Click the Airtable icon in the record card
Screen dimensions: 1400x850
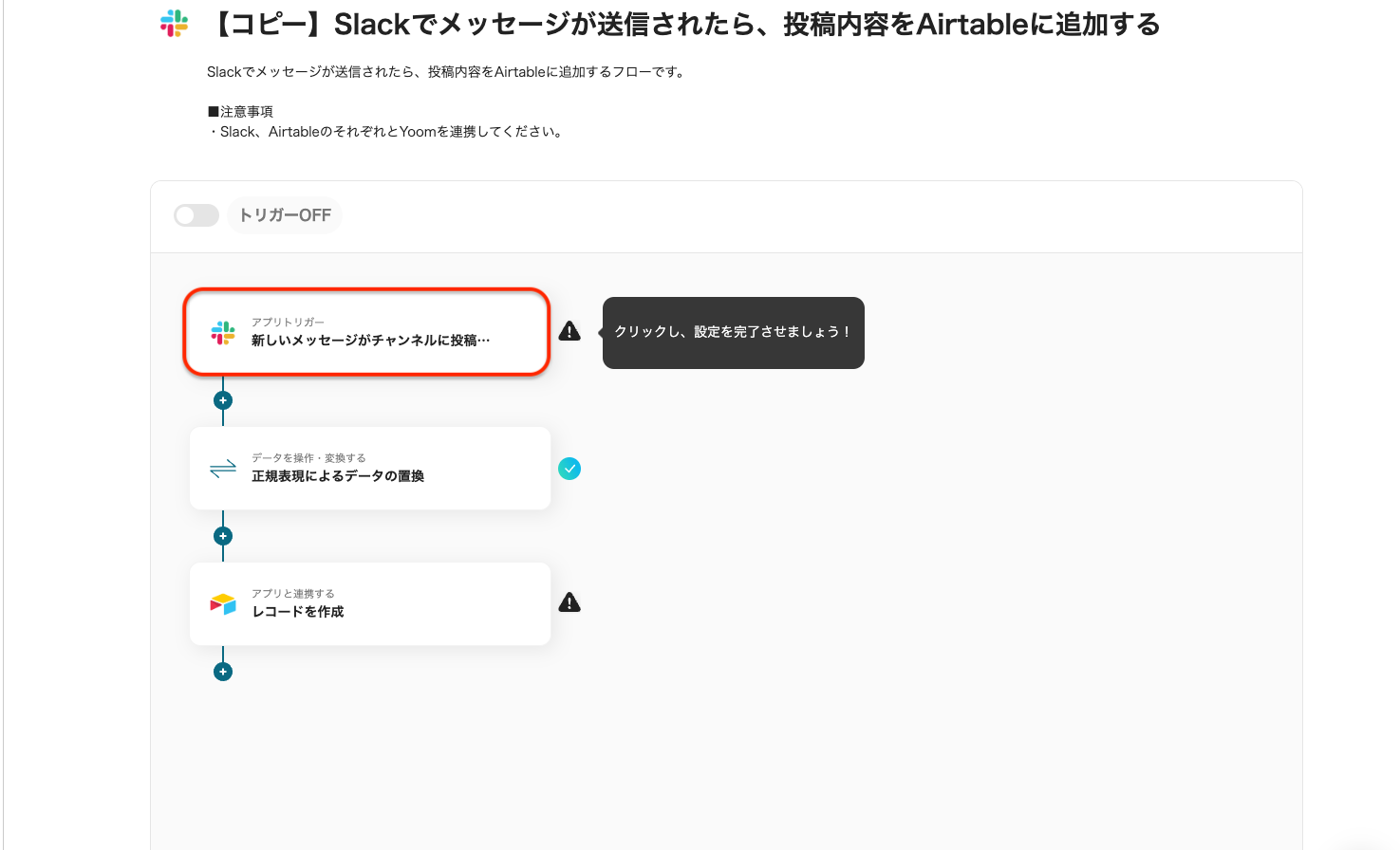223,604
